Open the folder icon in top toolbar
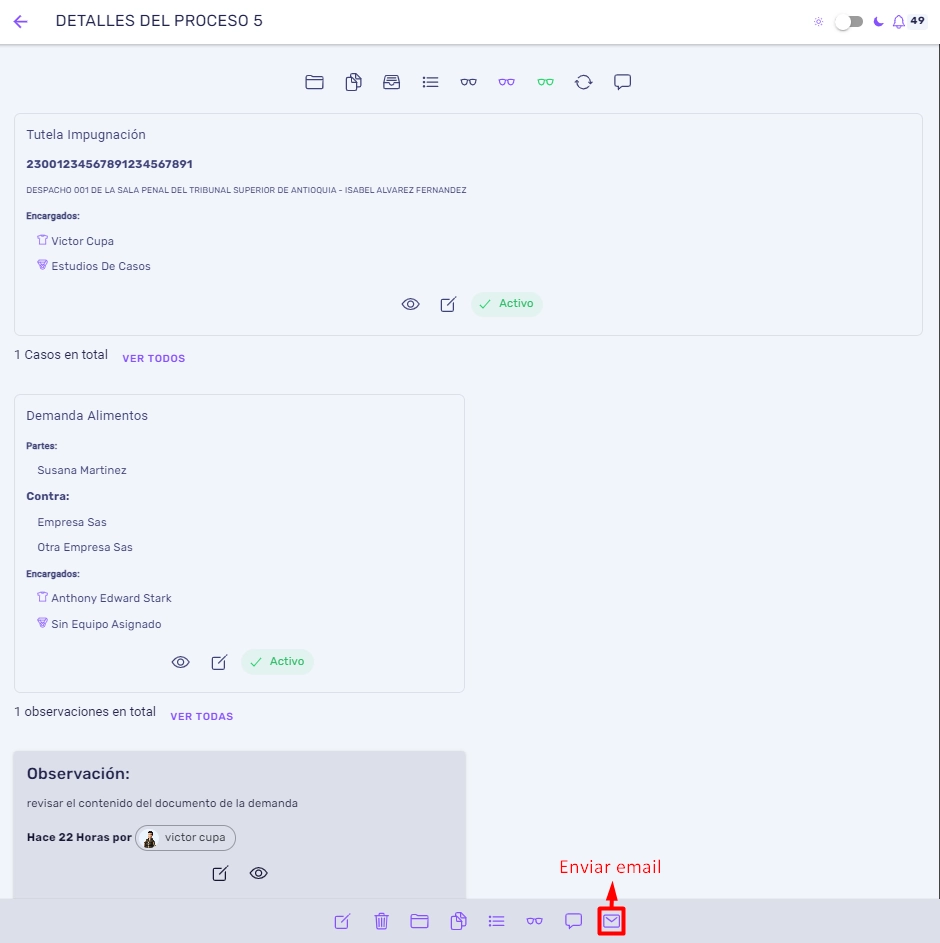Image resolution: width=940 pixels, height=943 pixels. tap(315, 82)
